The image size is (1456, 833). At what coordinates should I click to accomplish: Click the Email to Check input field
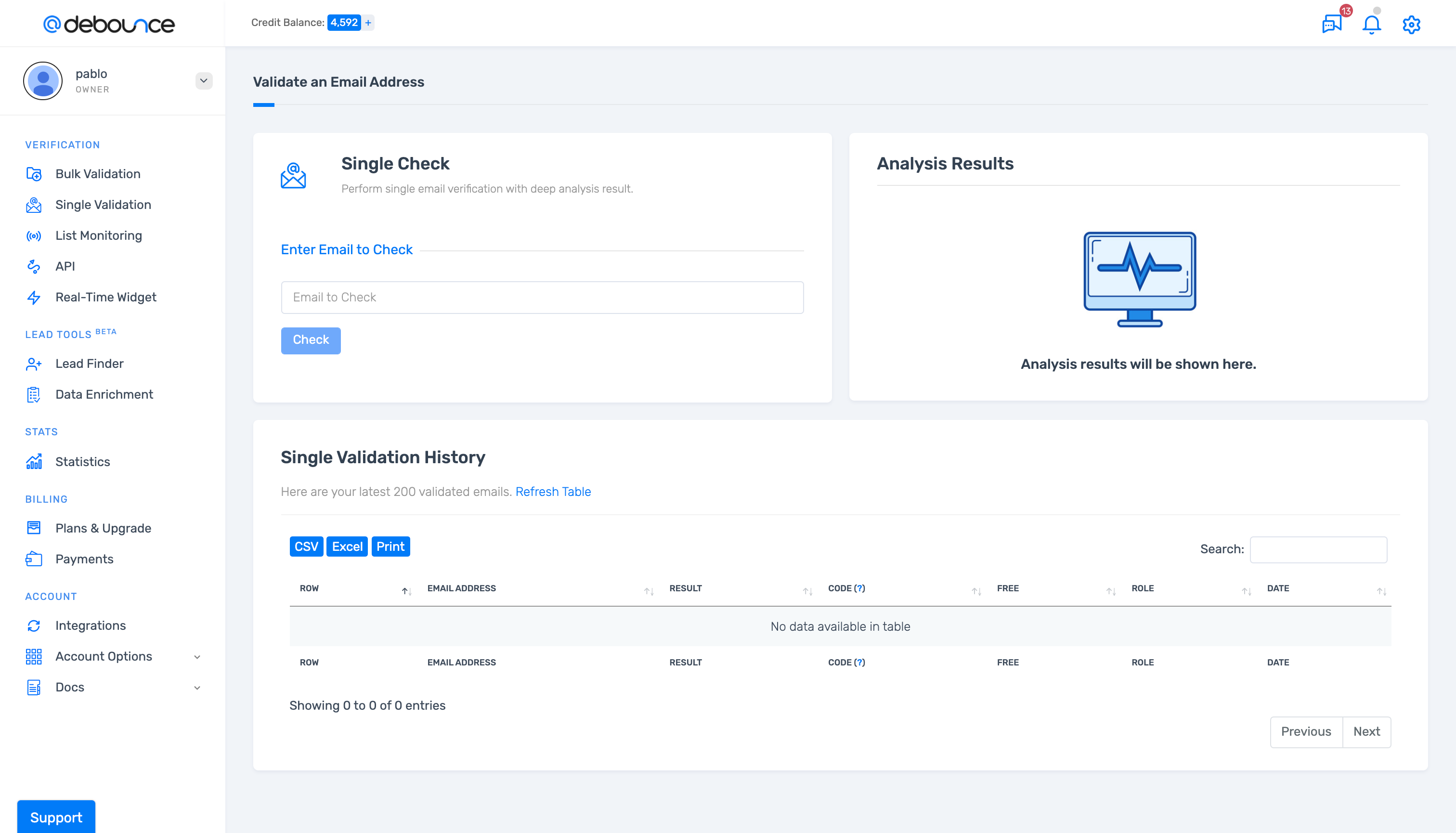pyautogui.click(x=542, y=297)
